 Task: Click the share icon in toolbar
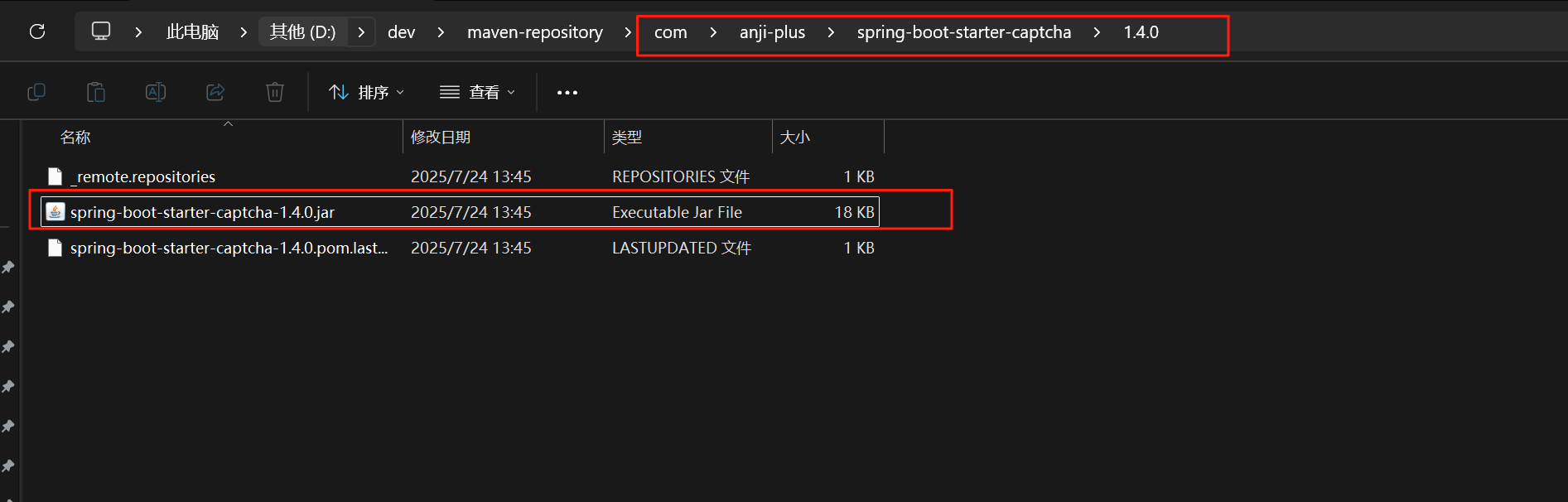(215, 92)
